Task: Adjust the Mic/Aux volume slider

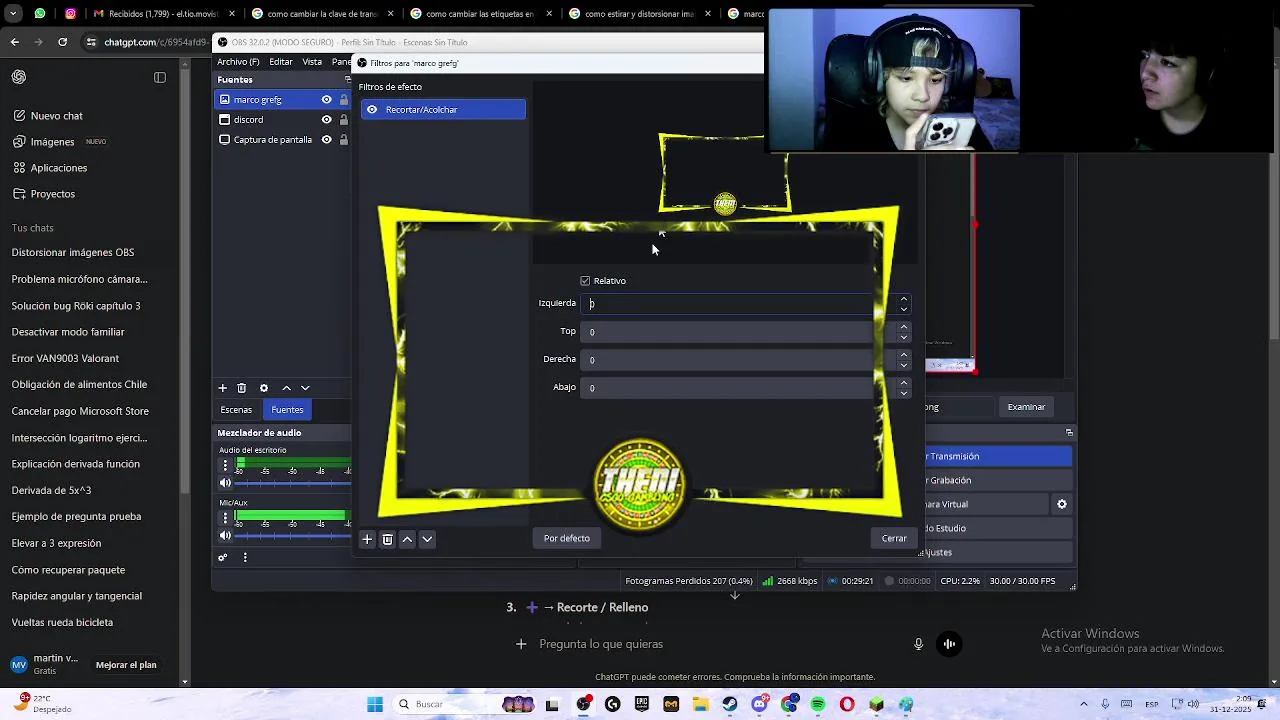Action: [292, 536]
